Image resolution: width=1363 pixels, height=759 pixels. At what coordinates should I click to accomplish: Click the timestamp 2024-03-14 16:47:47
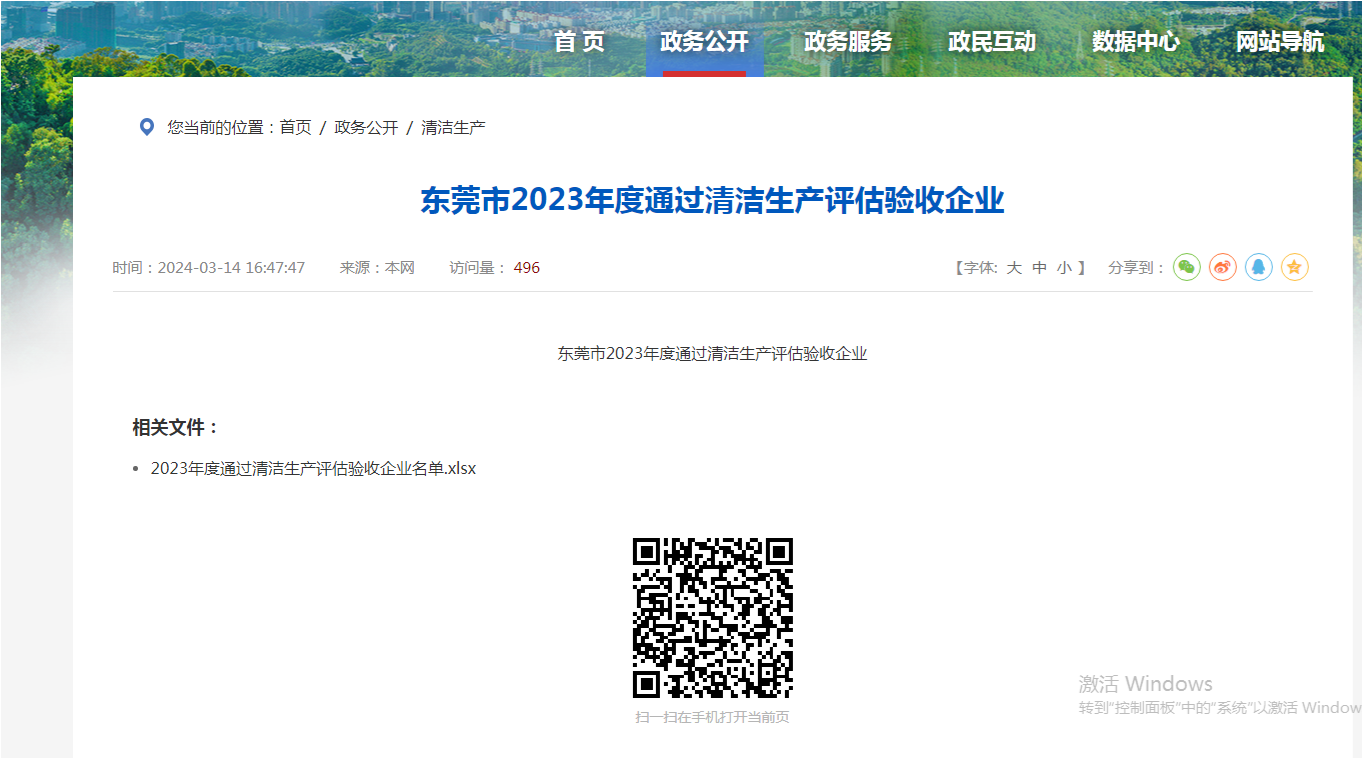tap(231, 268)
